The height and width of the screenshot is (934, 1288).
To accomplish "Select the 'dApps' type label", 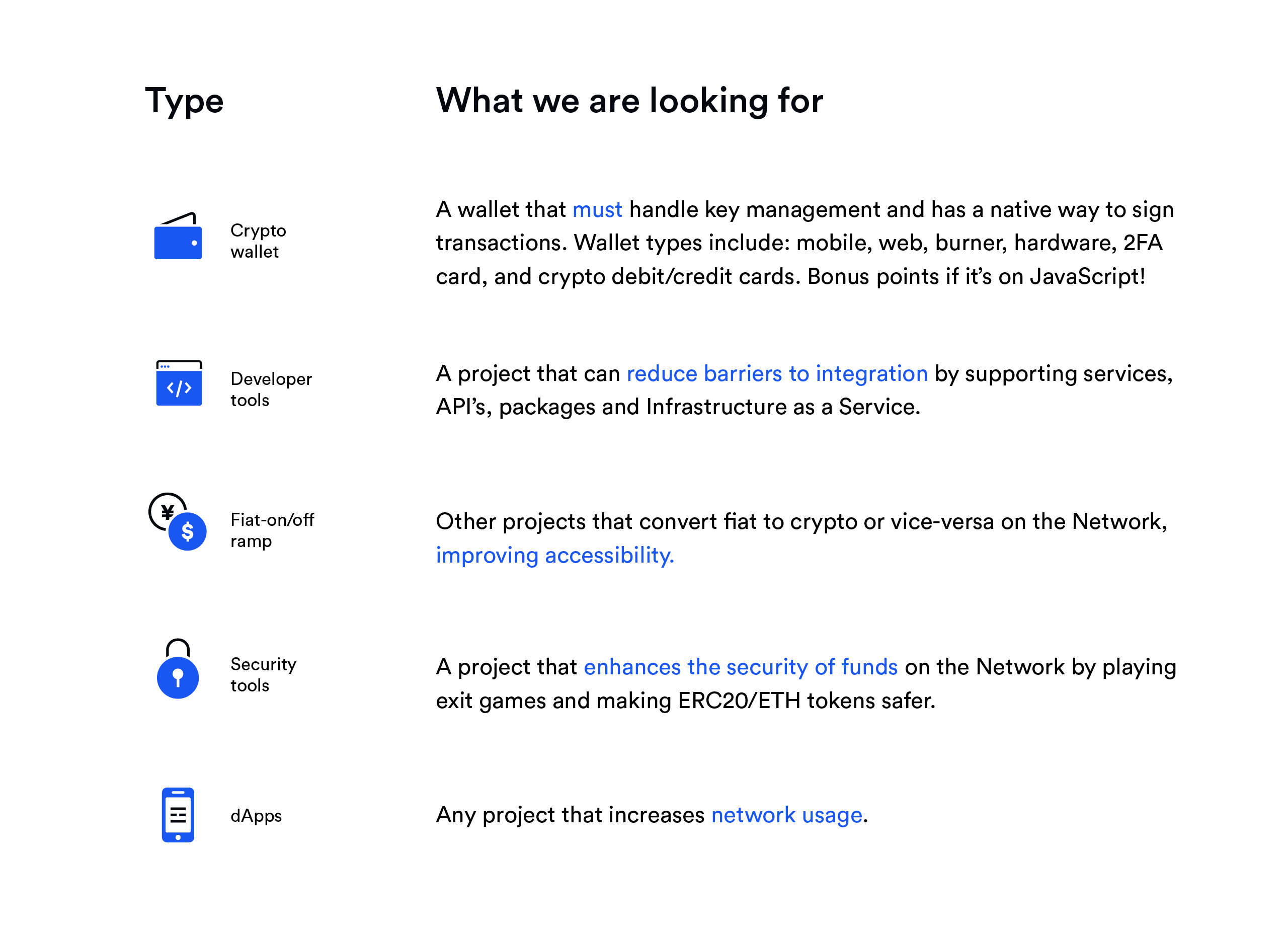I will tap(256, 816).
